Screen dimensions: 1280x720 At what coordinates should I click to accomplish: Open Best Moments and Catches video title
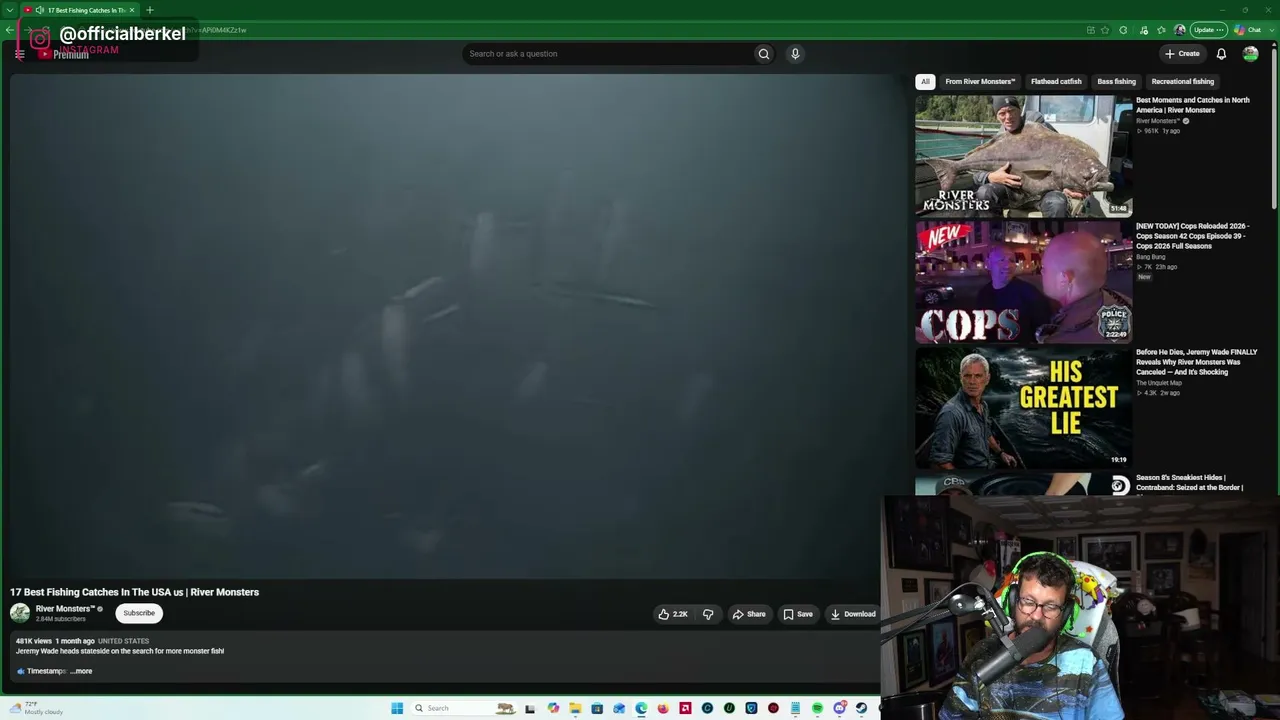1193,105
